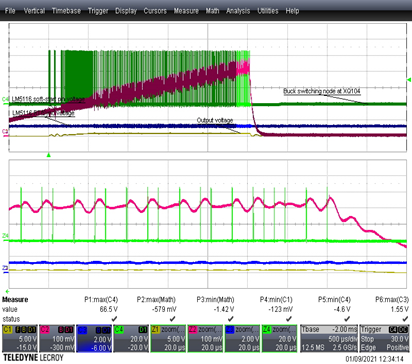Click the -1.42 V measurement value
This screenshot has width=412, height=364.
pyautogui.click(x=224, y=309)
